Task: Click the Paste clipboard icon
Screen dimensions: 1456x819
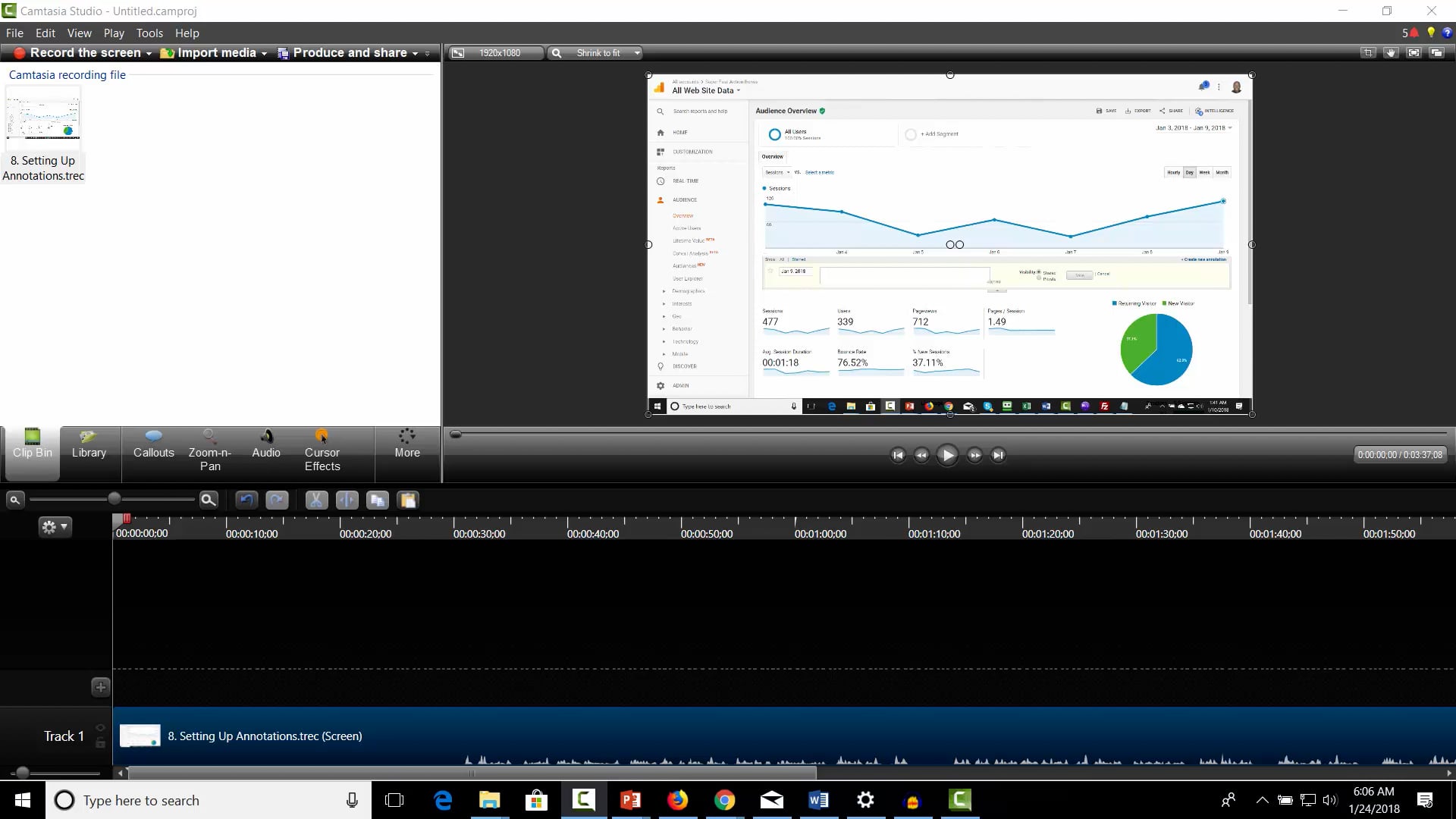Action: (408, 500)
